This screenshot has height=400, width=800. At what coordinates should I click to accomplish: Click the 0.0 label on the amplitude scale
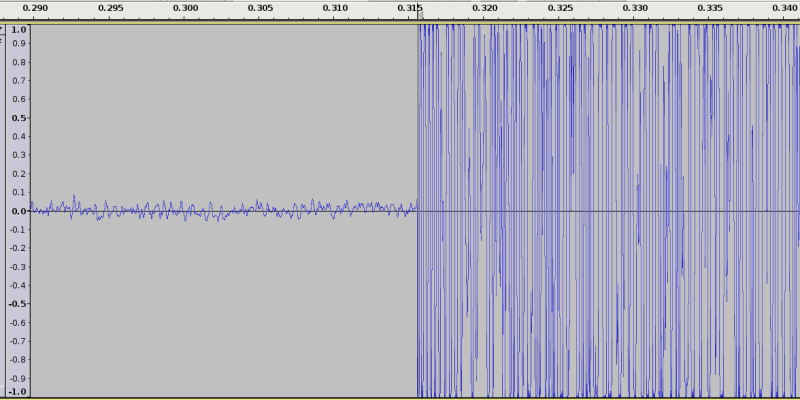point(18,211)
